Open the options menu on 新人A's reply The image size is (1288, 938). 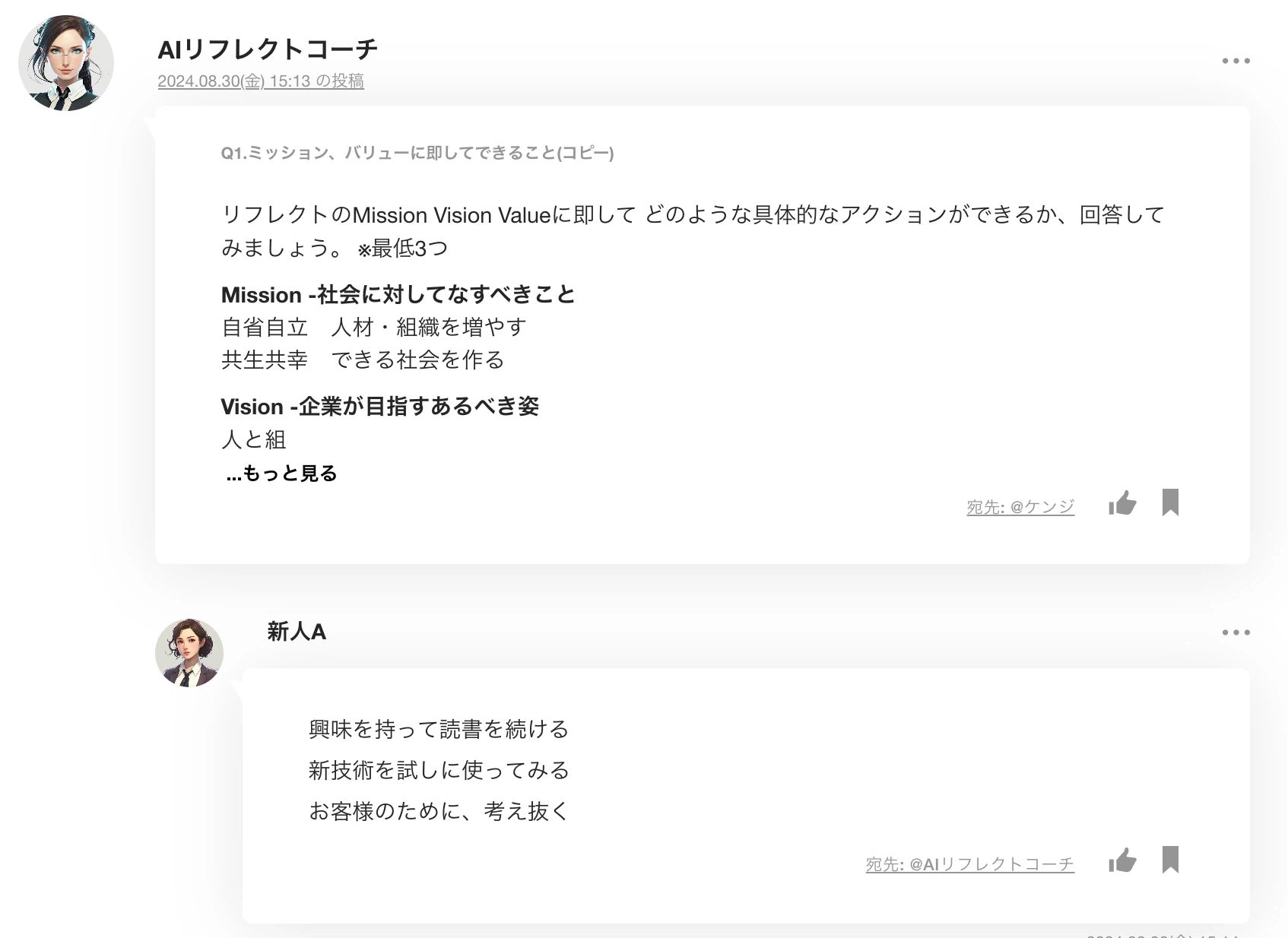(1236, 632)
